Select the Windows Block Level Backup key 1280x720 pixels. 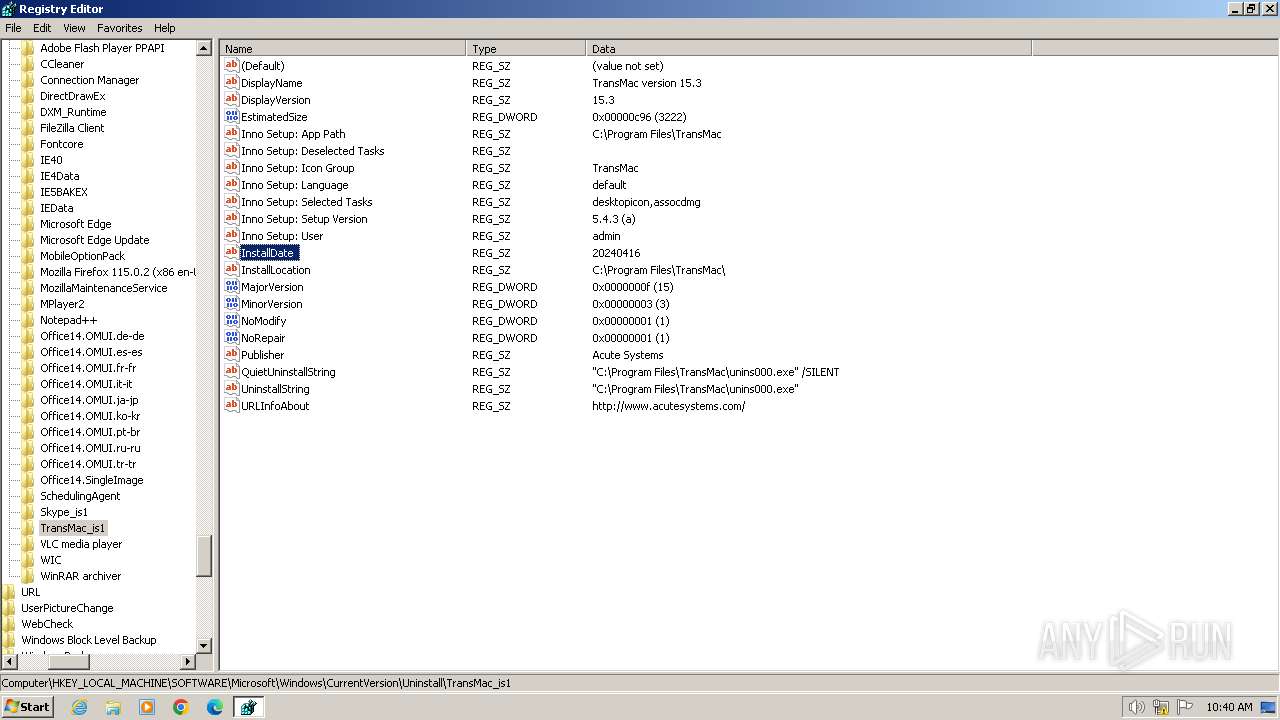point(89,640)
